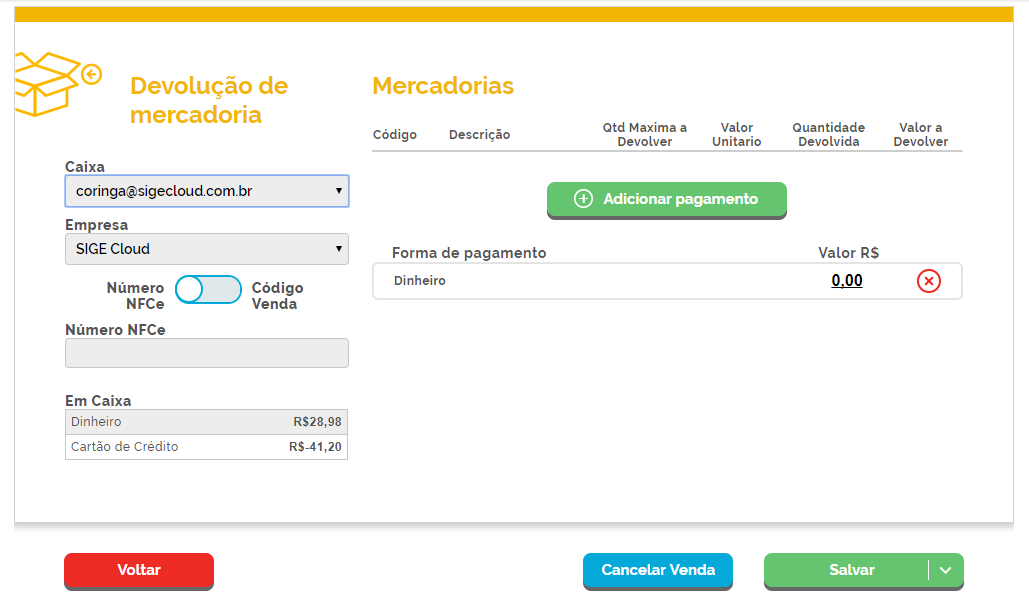
Task: Edit the 0,00 payment value
Action: point(847,281)
